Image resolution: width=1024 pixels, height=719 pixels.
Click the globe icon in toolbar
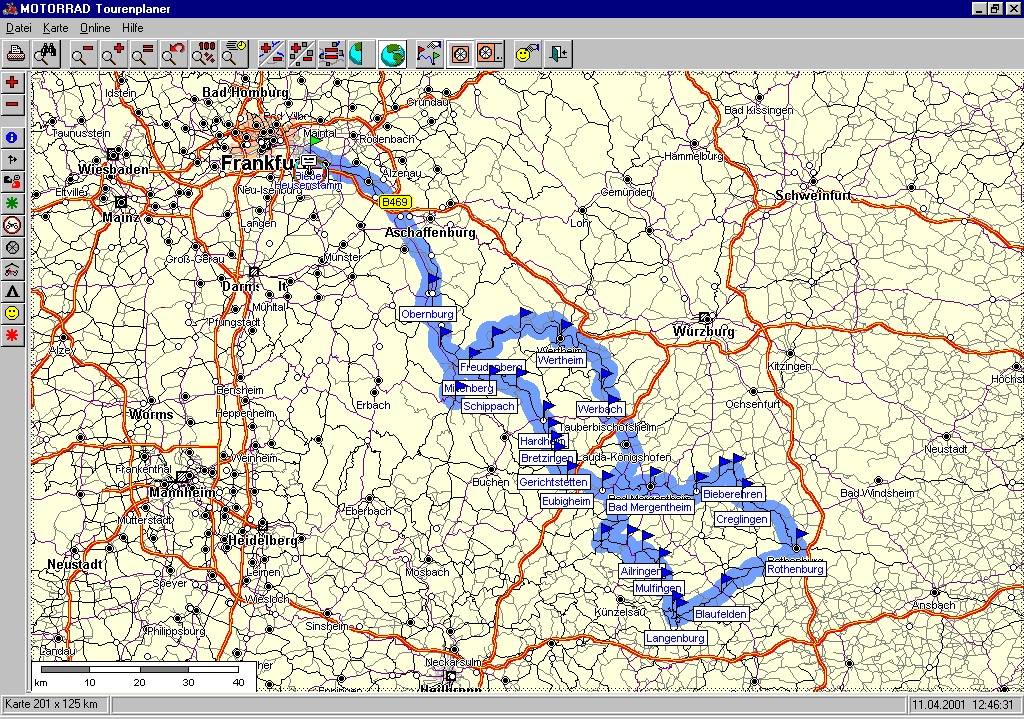(x=393, y=54)
